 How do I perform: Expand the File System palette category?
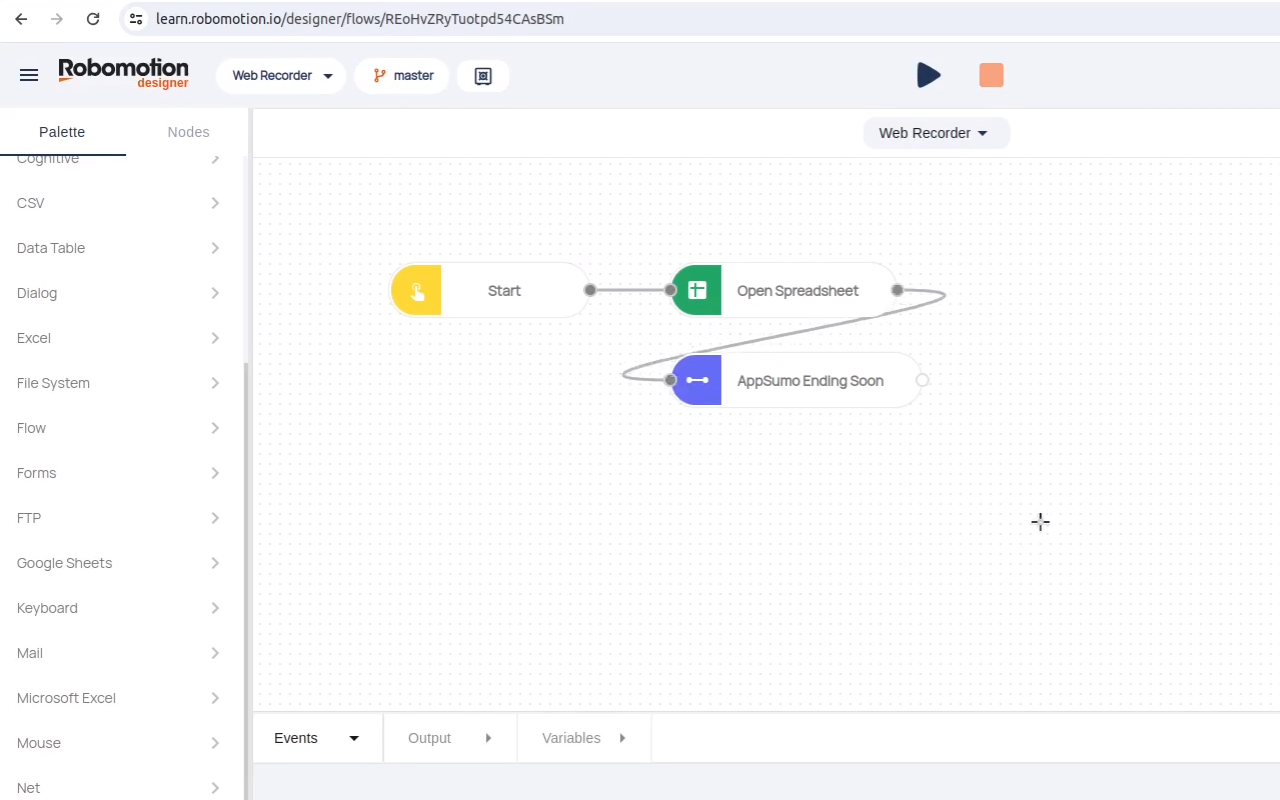coord(119,383)
